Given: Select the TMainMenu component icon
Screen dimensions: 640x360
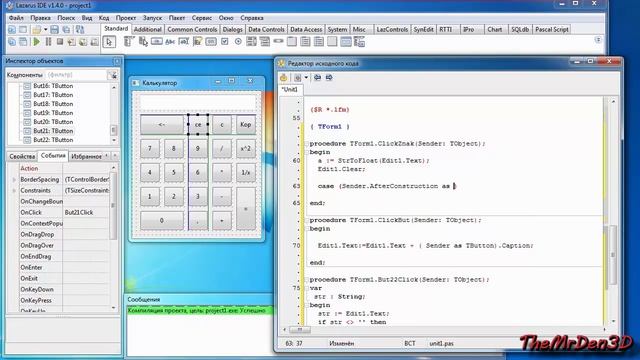Looking at the screenshot, I should (x=129, y=42).
